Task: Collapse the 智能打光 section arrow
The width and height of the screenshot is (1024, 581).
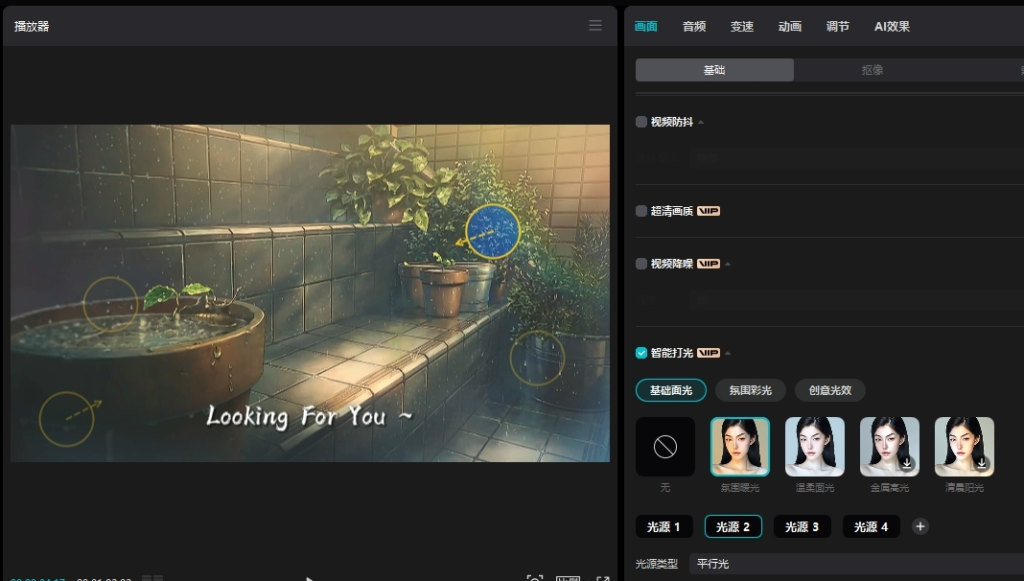Action: 729,353
